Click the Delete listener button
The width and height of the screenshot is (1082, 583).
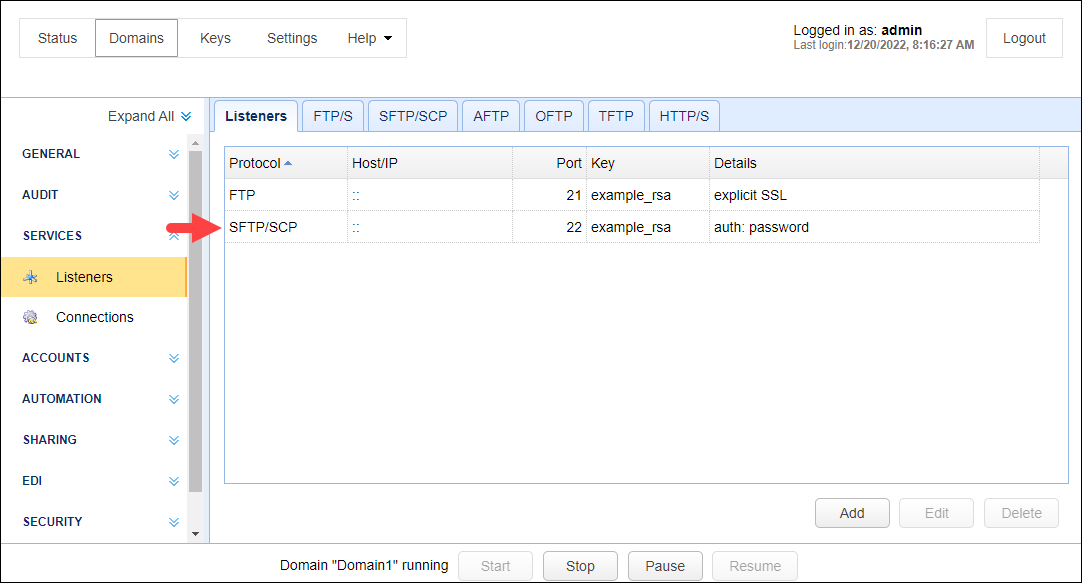tap(1021, 513)
